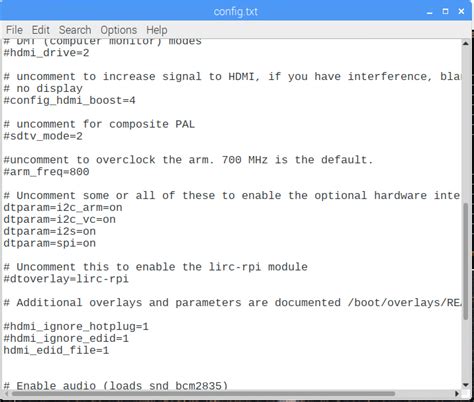474x402 pixels.
Task: Click the #sdtv_mode=2 line
Action: click(x=43, y=136)
